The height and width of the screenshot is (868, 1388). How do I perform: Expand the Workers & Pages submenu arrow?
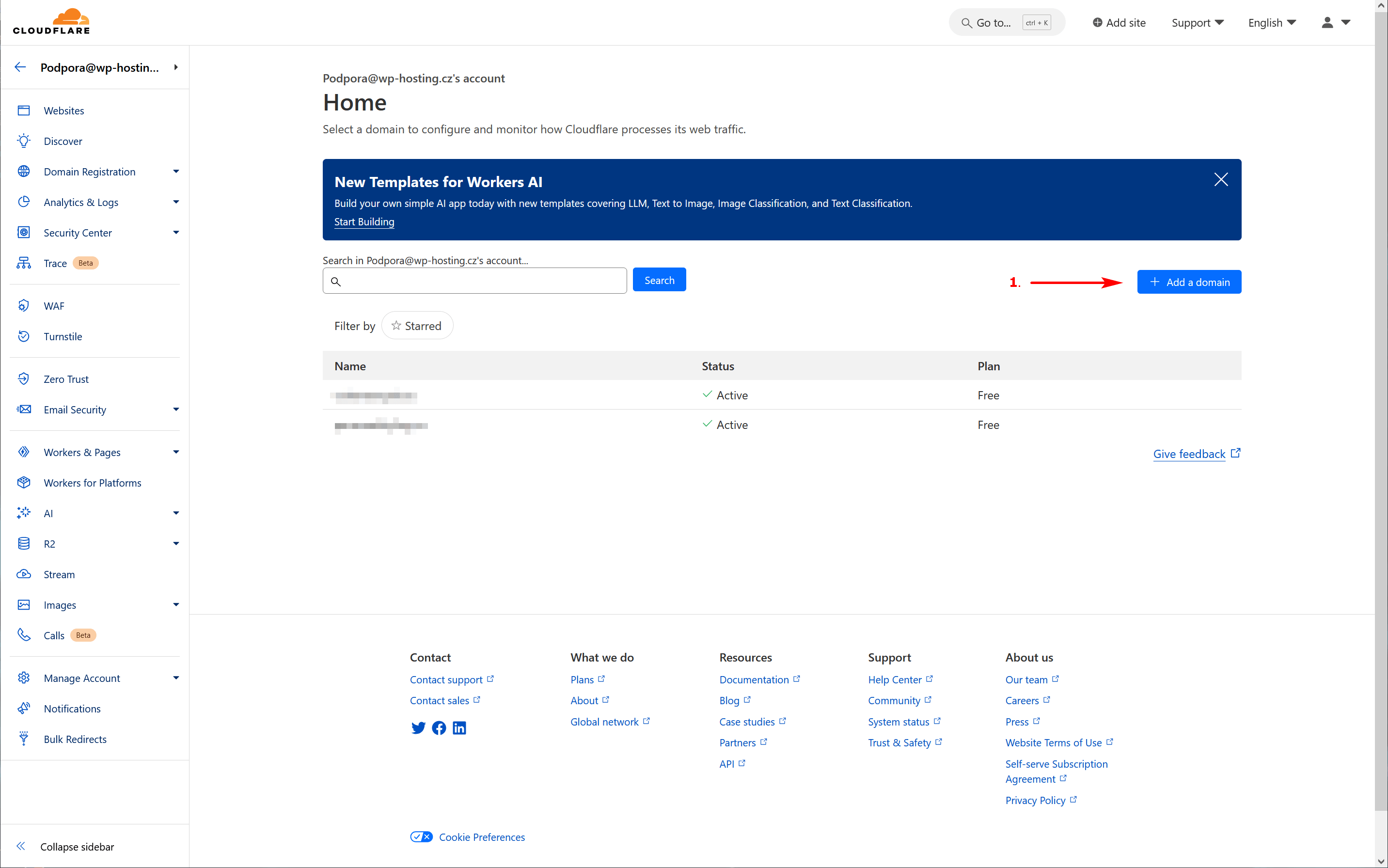click(176, 452)
